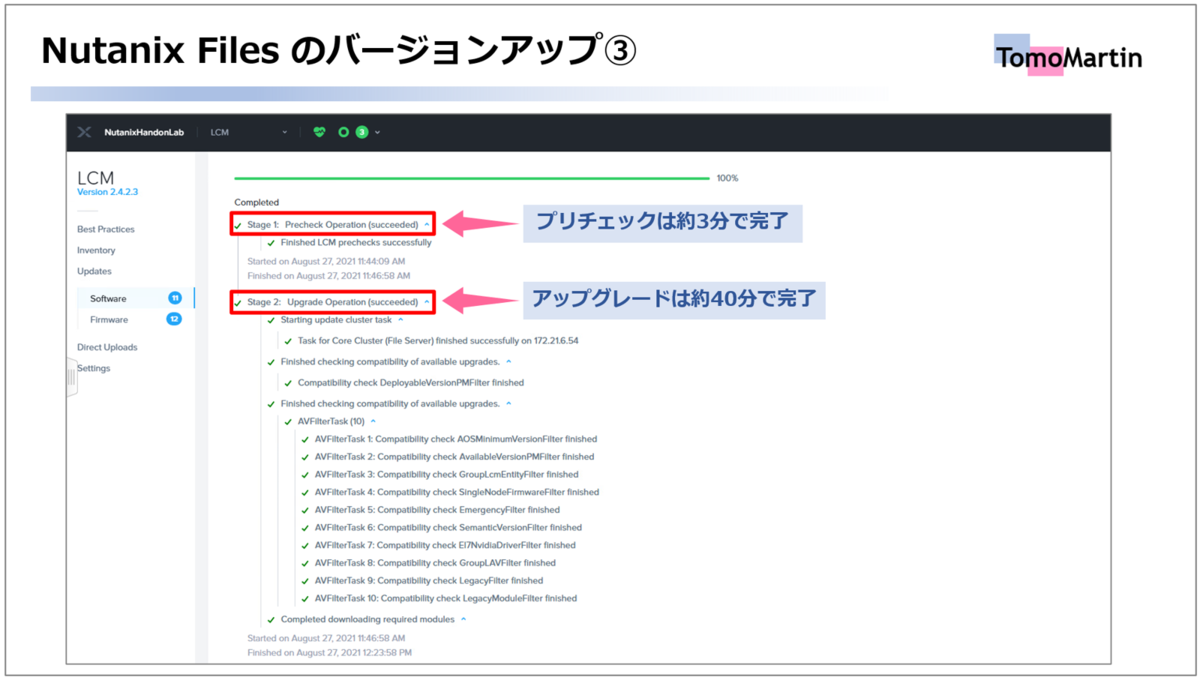Collapse Stage 1 Precheck Operation chevron
Image resolution: width=1200 pixels, height=680 pixels.
coord(427,224)
